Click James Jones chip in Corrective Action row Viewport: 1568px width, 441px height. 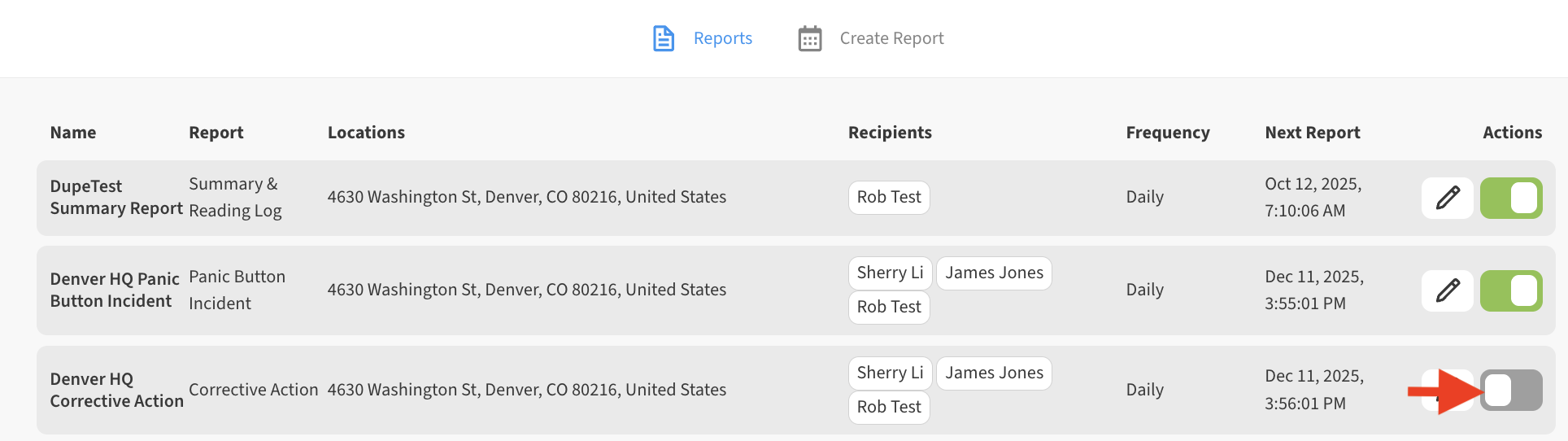(993, 373)
